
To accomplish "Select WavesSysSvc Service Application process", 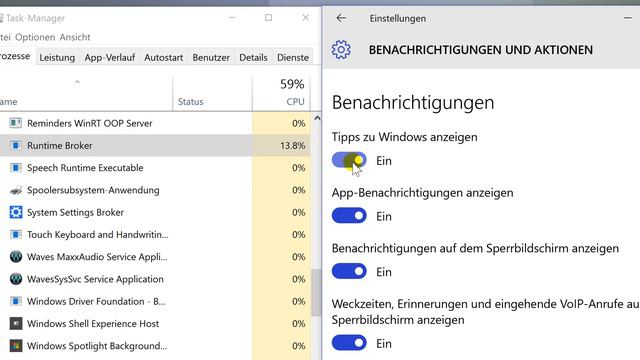I will pyautogui.click(x=155, y=279).
